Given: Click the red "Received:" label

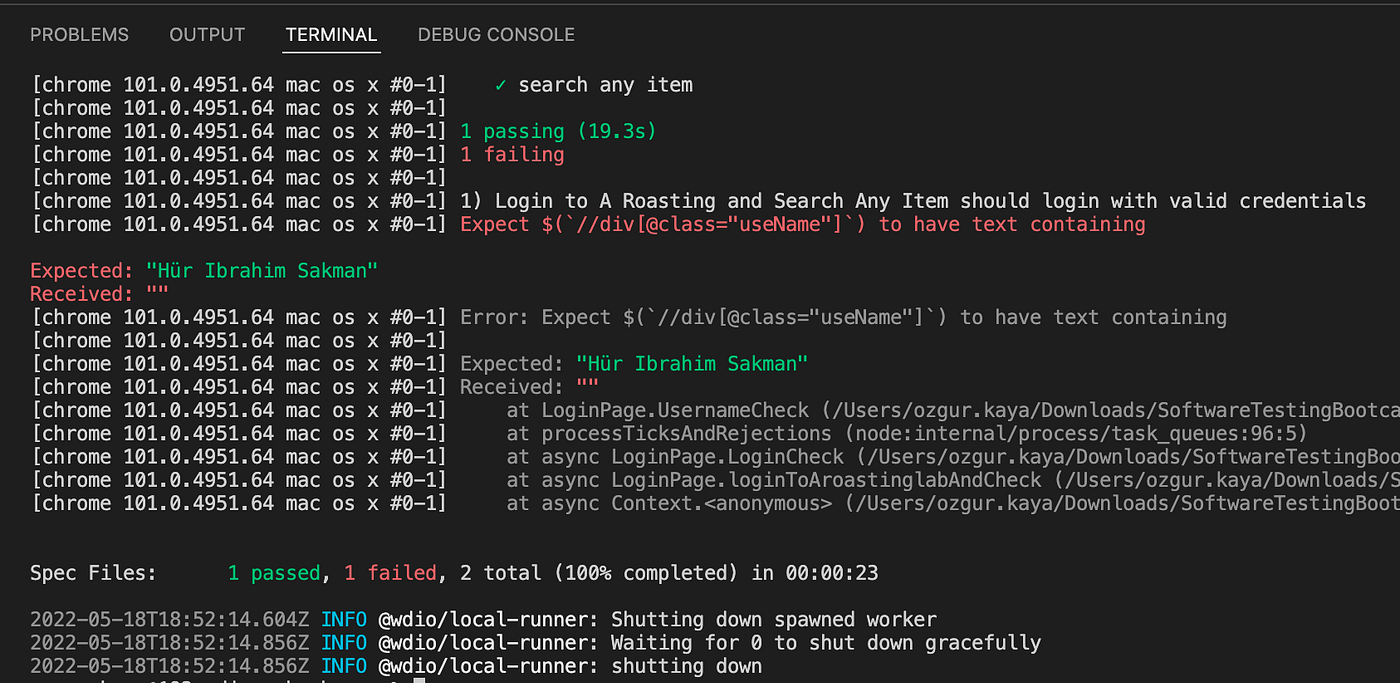Looking at the screenshot, I should point(82,294).
